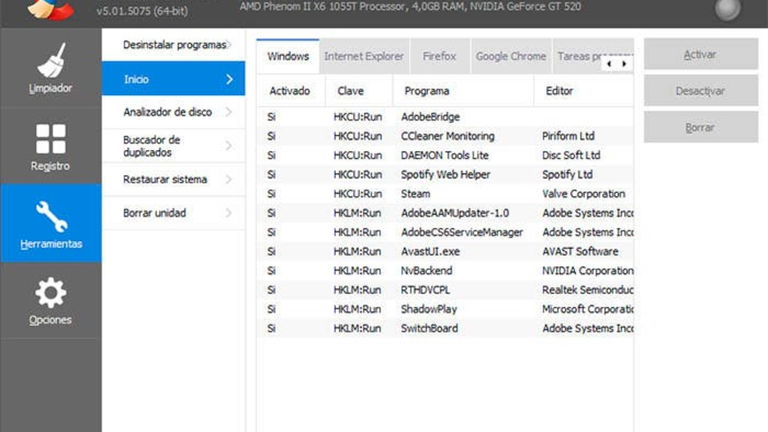This screenshot has height=432, width=768.
Task: Click the NVIDIA Corporation editor cell
Action: (587, 270)
